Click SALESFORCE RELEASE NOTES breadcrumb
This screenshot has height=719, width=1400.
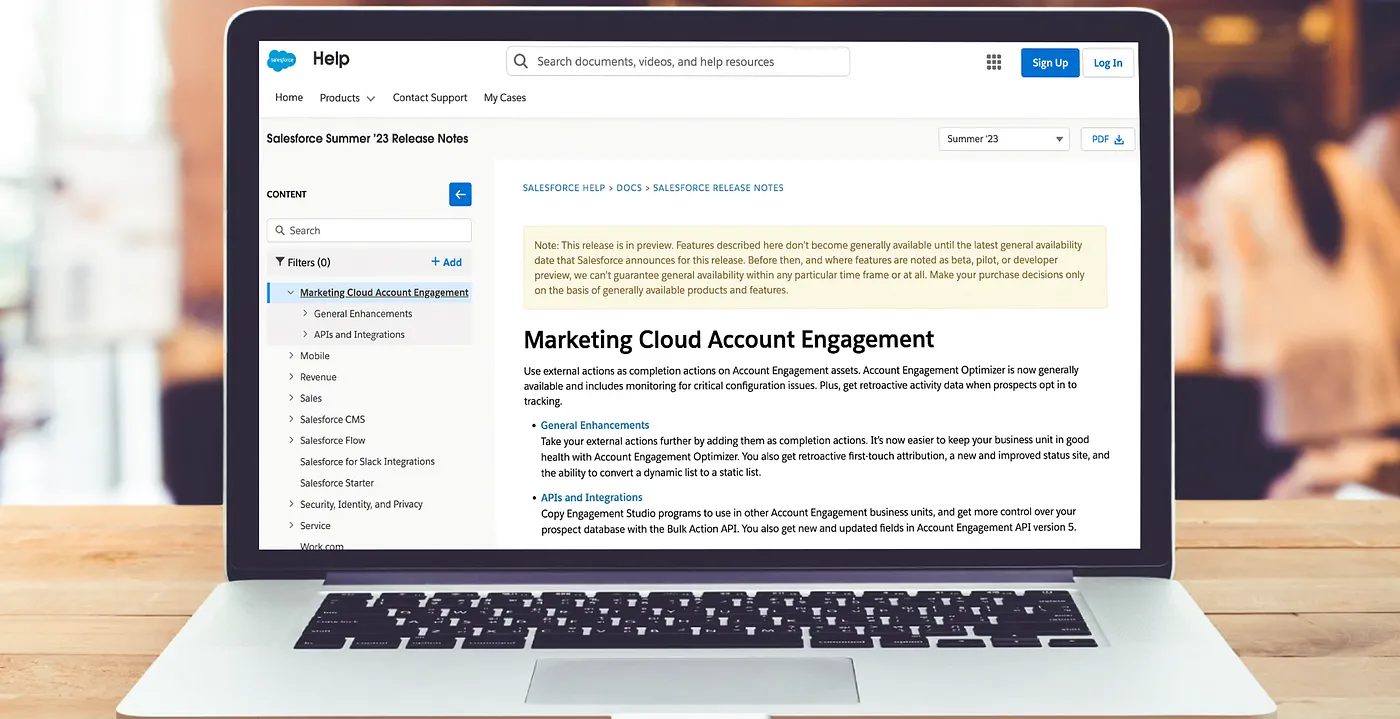[718, 188]
